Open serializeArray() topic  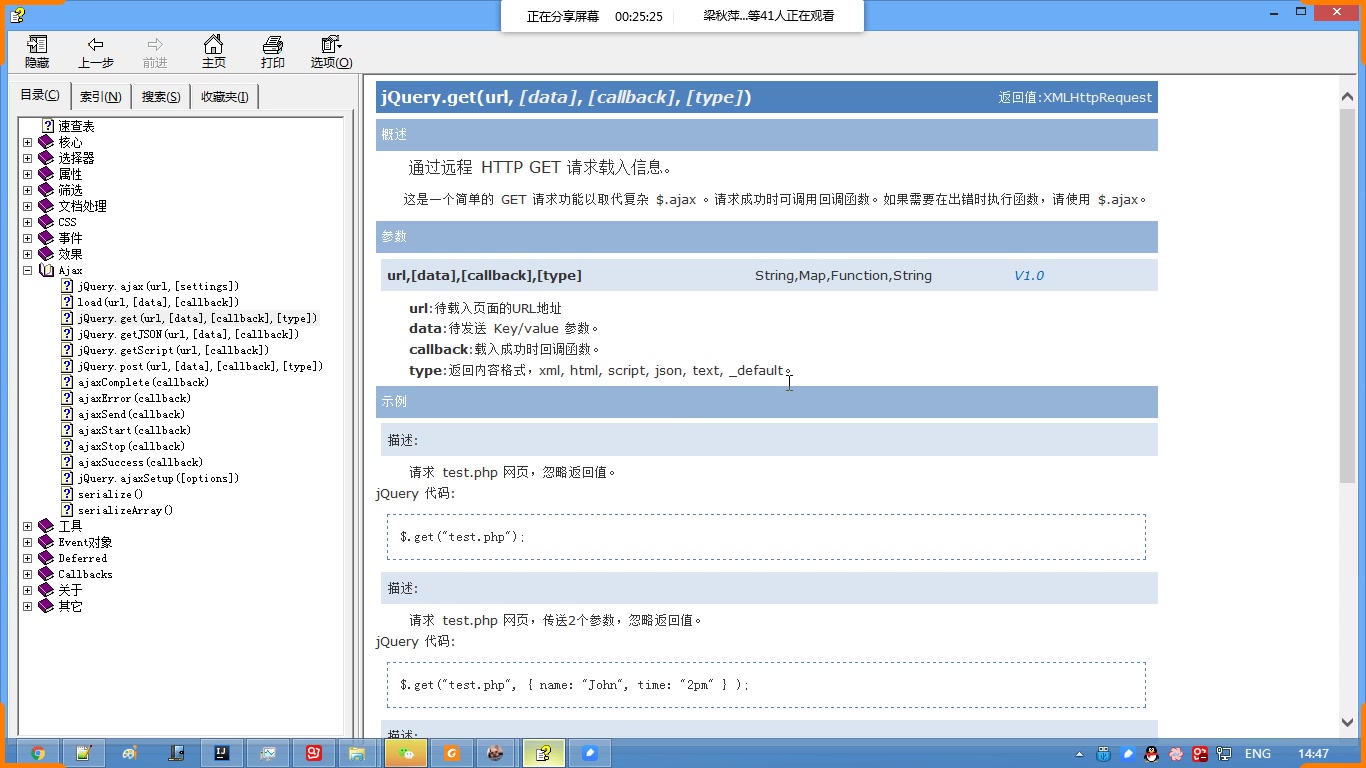[125, 510]
